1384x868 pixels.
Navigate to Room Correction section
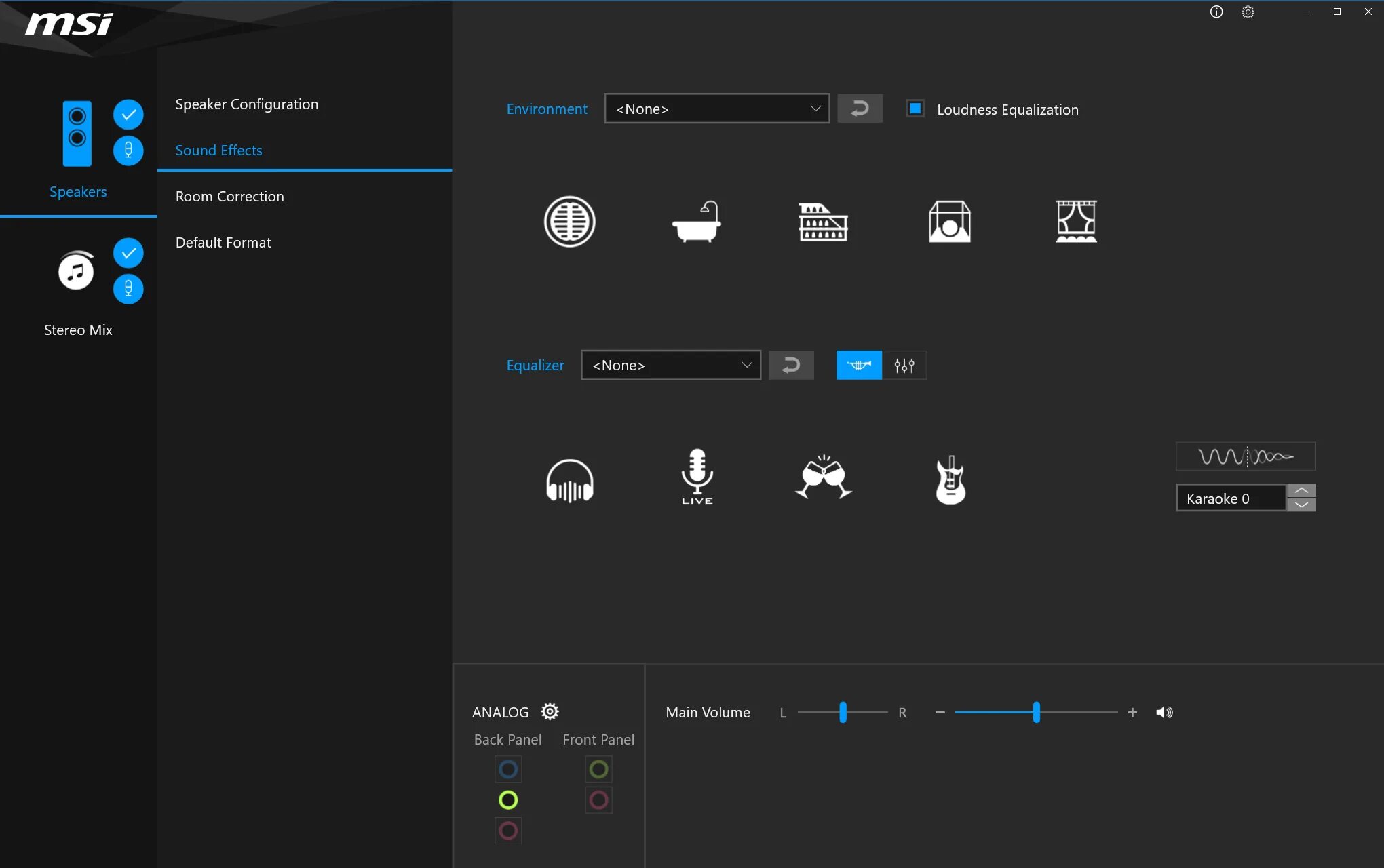(229, 196)
